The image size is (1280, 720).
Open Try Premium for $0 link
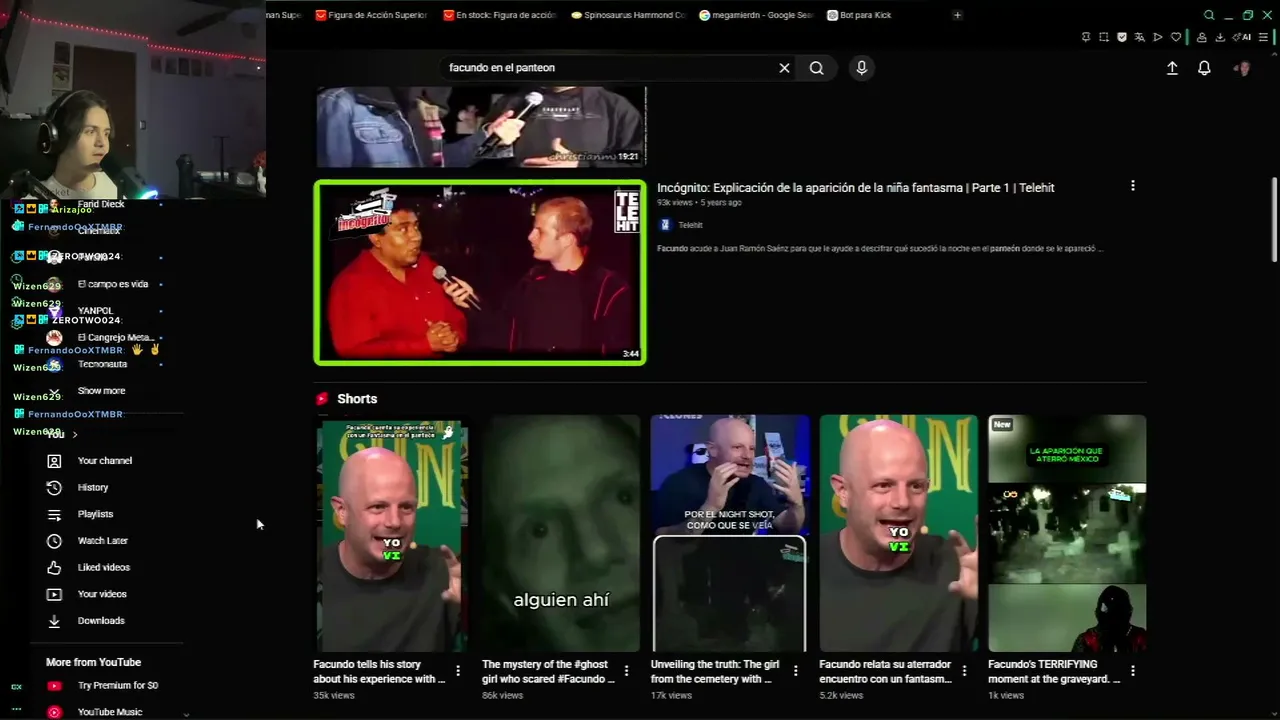pyautogui.click(x=118, y=686)
